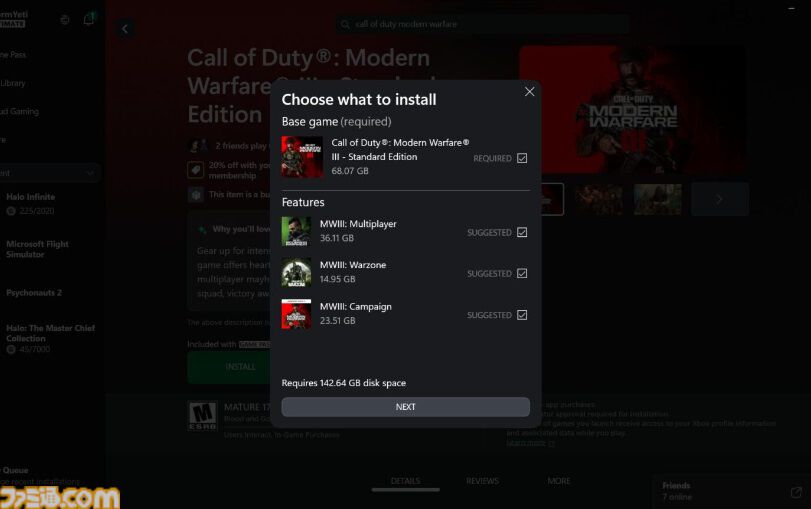Switch to the DETAILS tab
Screen dimensions: 811x509
coord(405,481)
